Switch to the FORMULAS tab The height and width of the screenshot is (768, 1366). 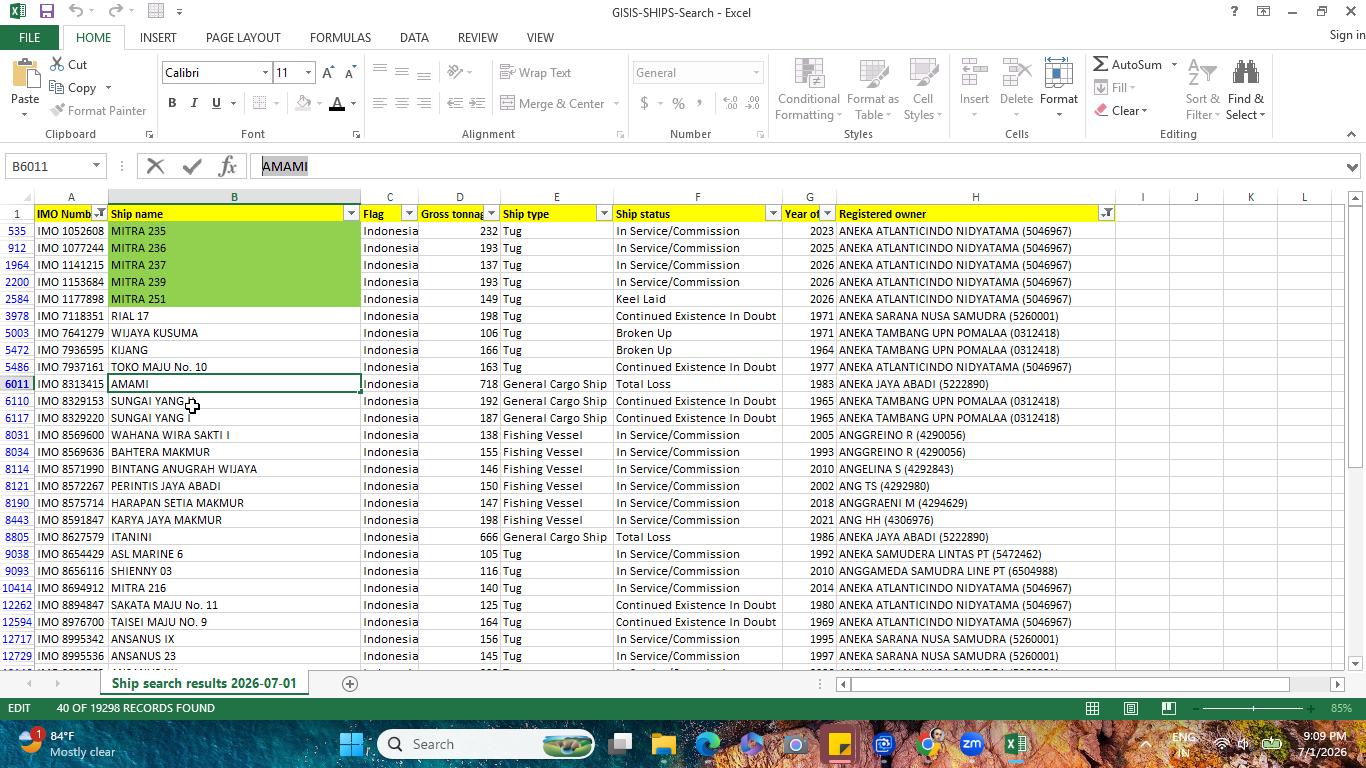coord(340,38)
